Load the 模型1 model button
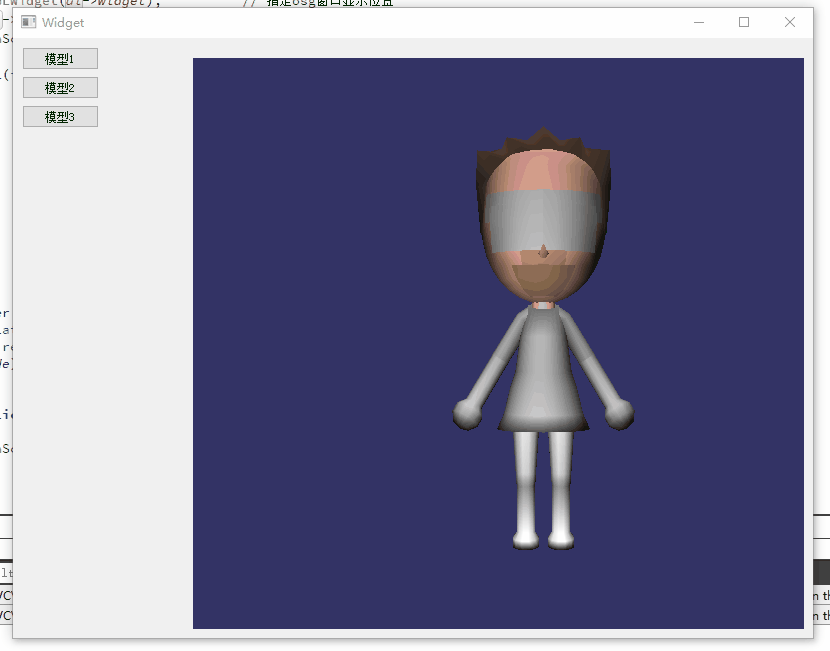The width and height of the screenshot is (830, 651). pyautogui.click(x=60, y=59)
